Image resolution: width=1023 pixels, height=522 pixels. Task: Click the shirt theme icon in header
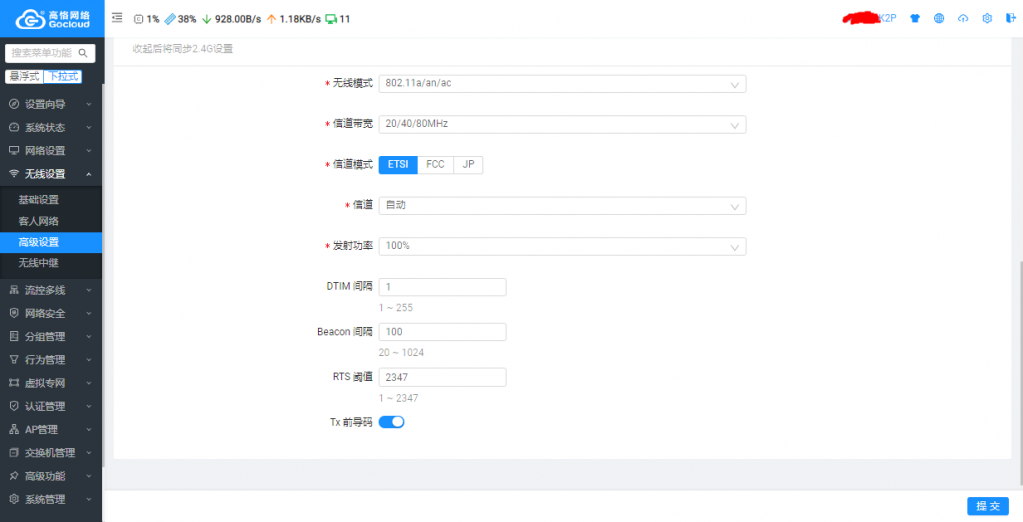tap(914, 18)
